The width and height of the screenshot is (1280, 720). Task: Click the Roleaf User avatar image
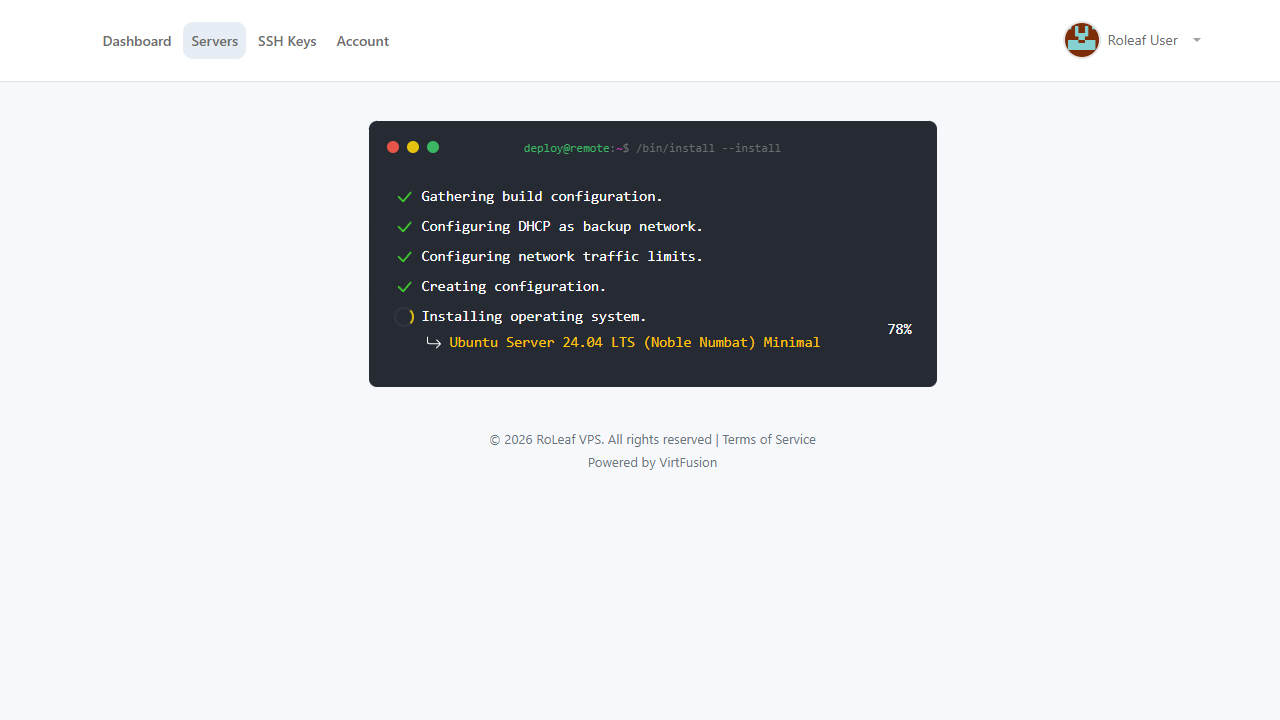(x=1081, y=40)
